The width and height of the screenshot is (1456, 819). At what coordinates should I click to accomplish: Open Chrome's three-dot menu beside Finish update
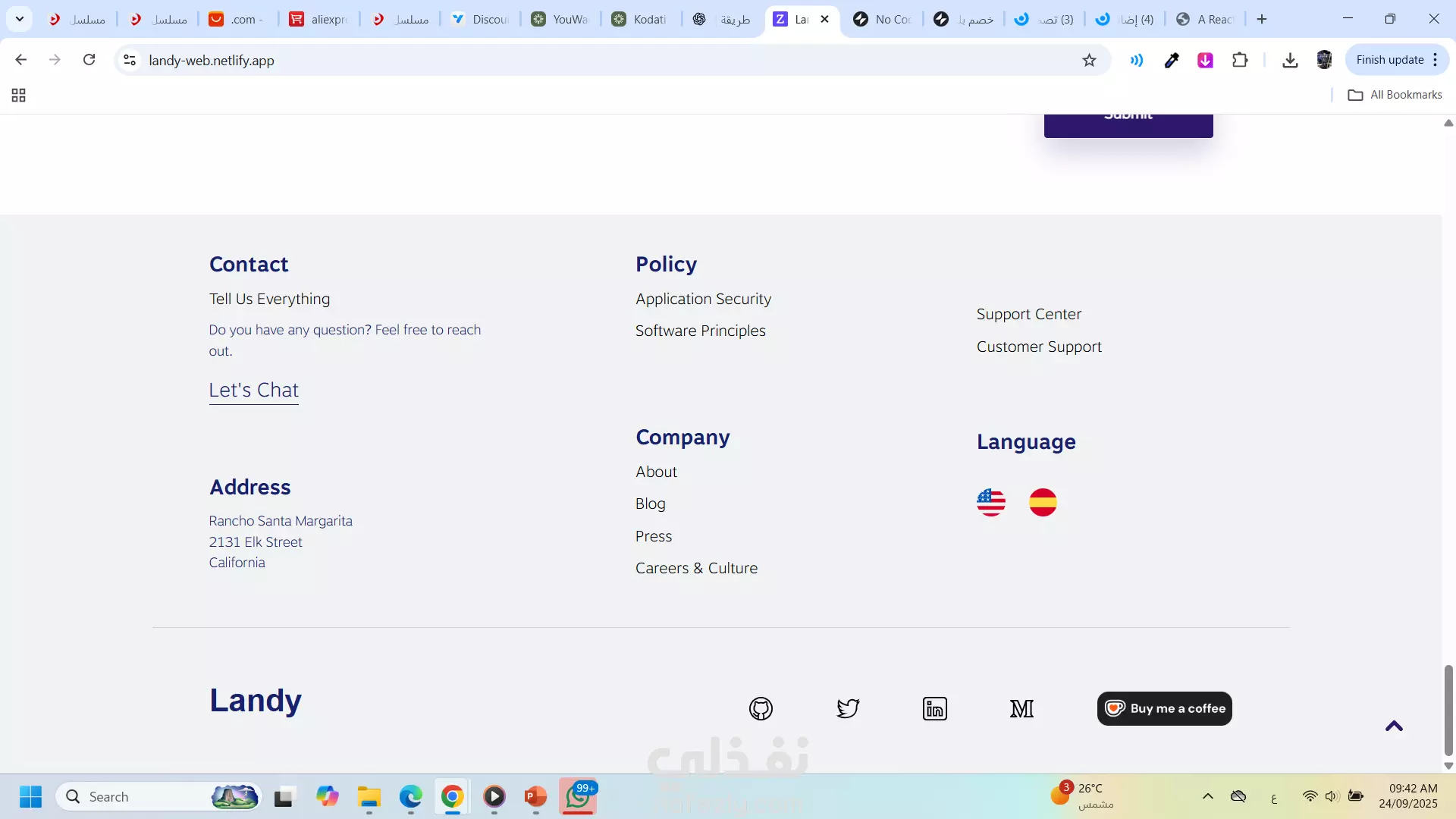pyautogui.click(x=1436, y=60)
